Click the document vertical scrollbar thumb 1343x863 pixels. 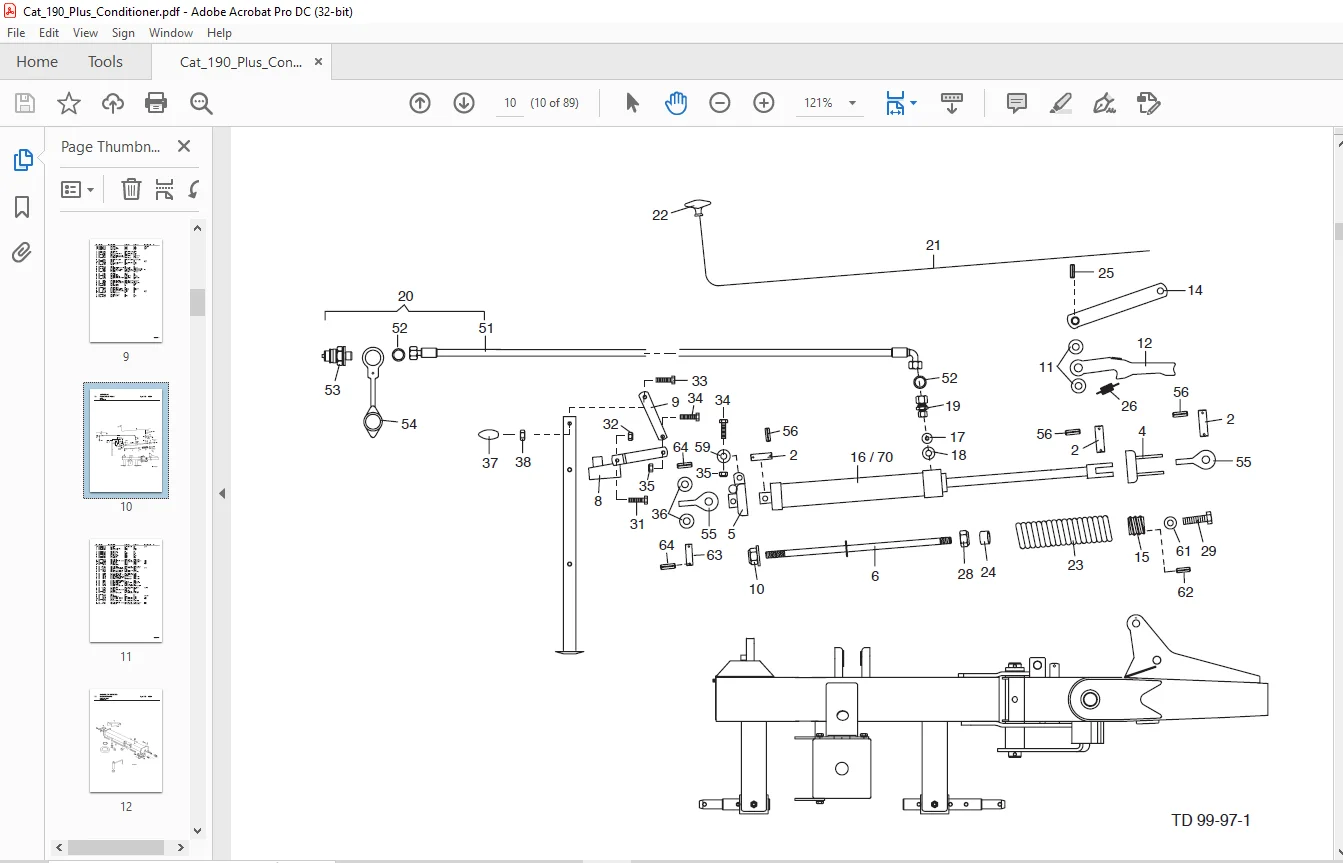tap(1339, 231)
